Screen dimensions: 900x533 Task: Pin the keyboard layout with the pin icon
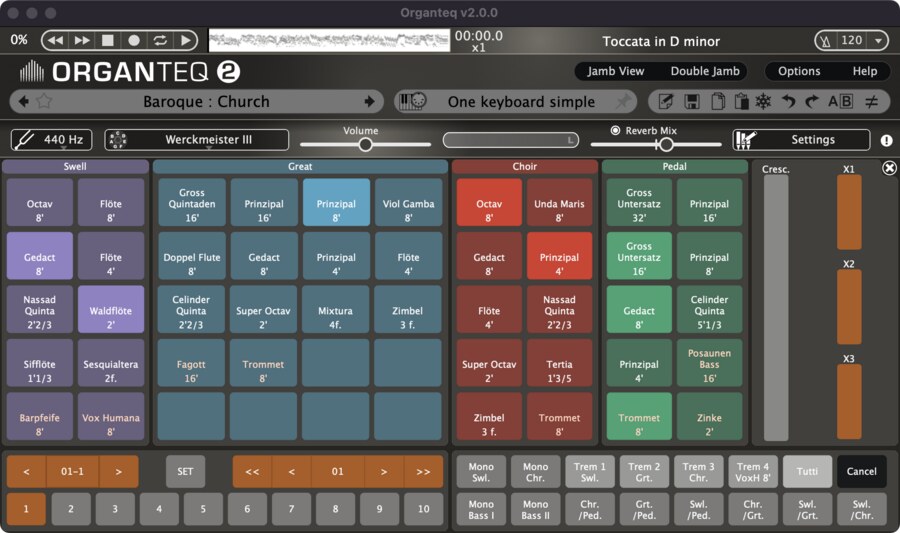623,101
